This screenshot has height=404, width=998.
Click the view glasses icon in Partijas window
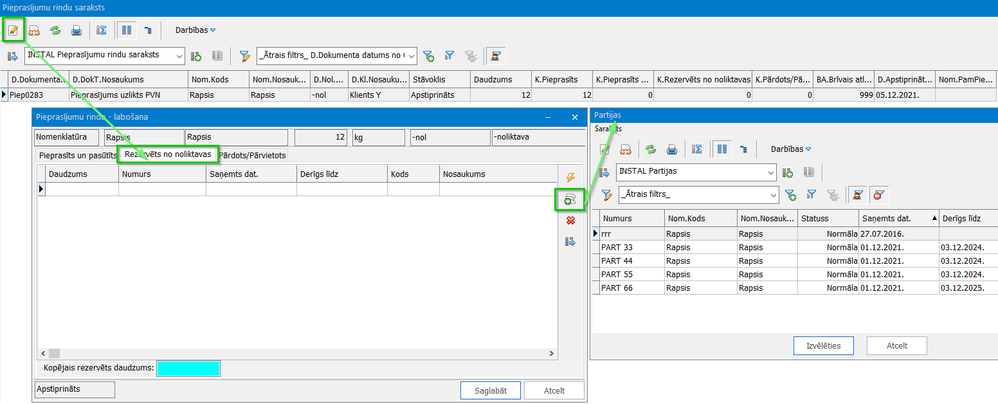coord(625,149)
